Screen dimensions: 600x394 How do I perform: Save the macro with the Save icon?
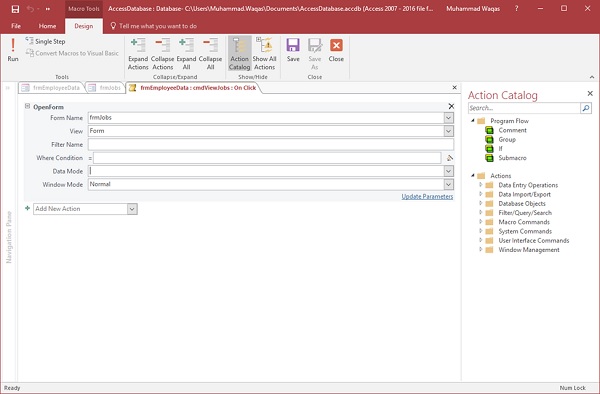click(293, 50)
